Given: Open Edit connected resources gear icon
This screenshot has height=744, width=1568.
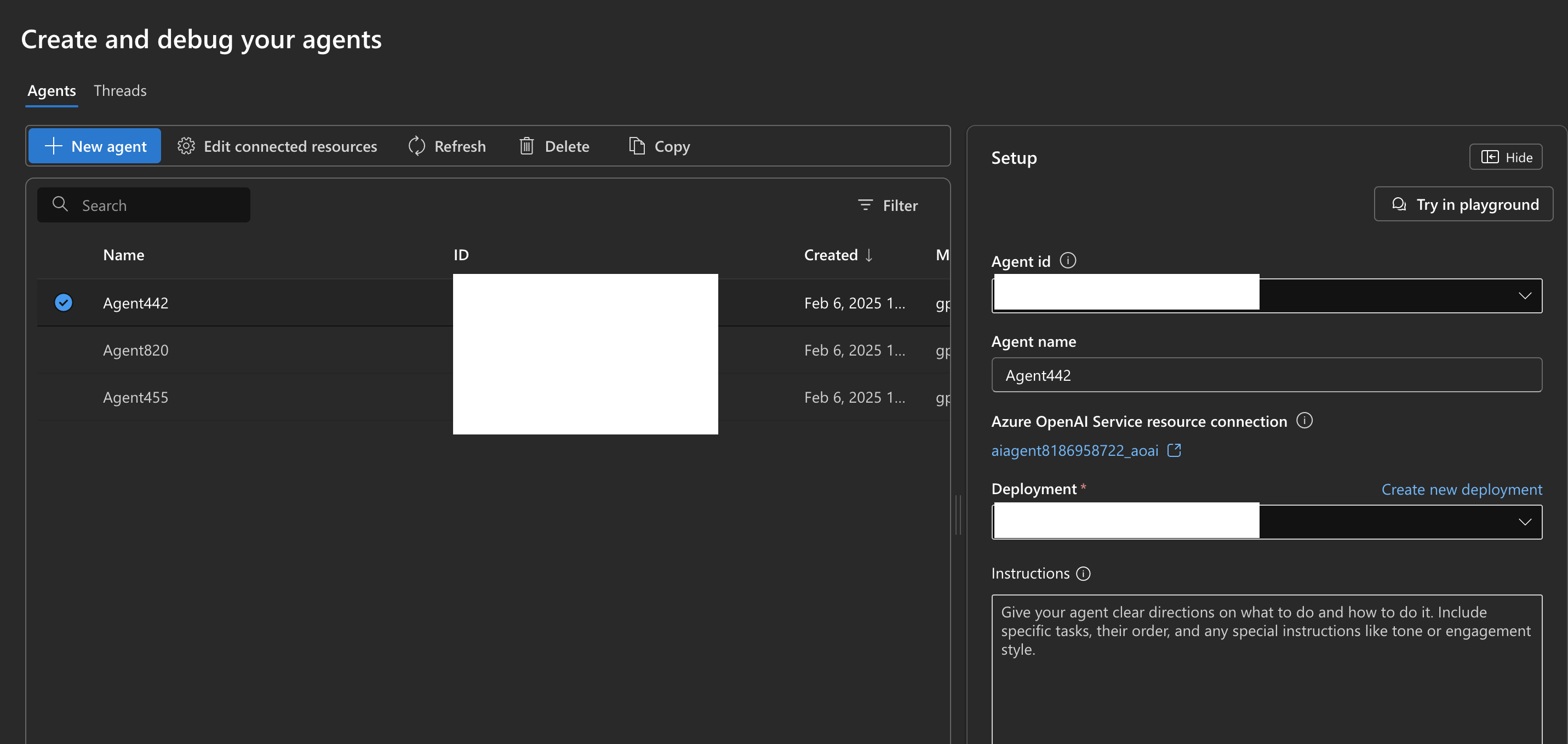Looking at the screenshot, I should [x=186, y=146].
